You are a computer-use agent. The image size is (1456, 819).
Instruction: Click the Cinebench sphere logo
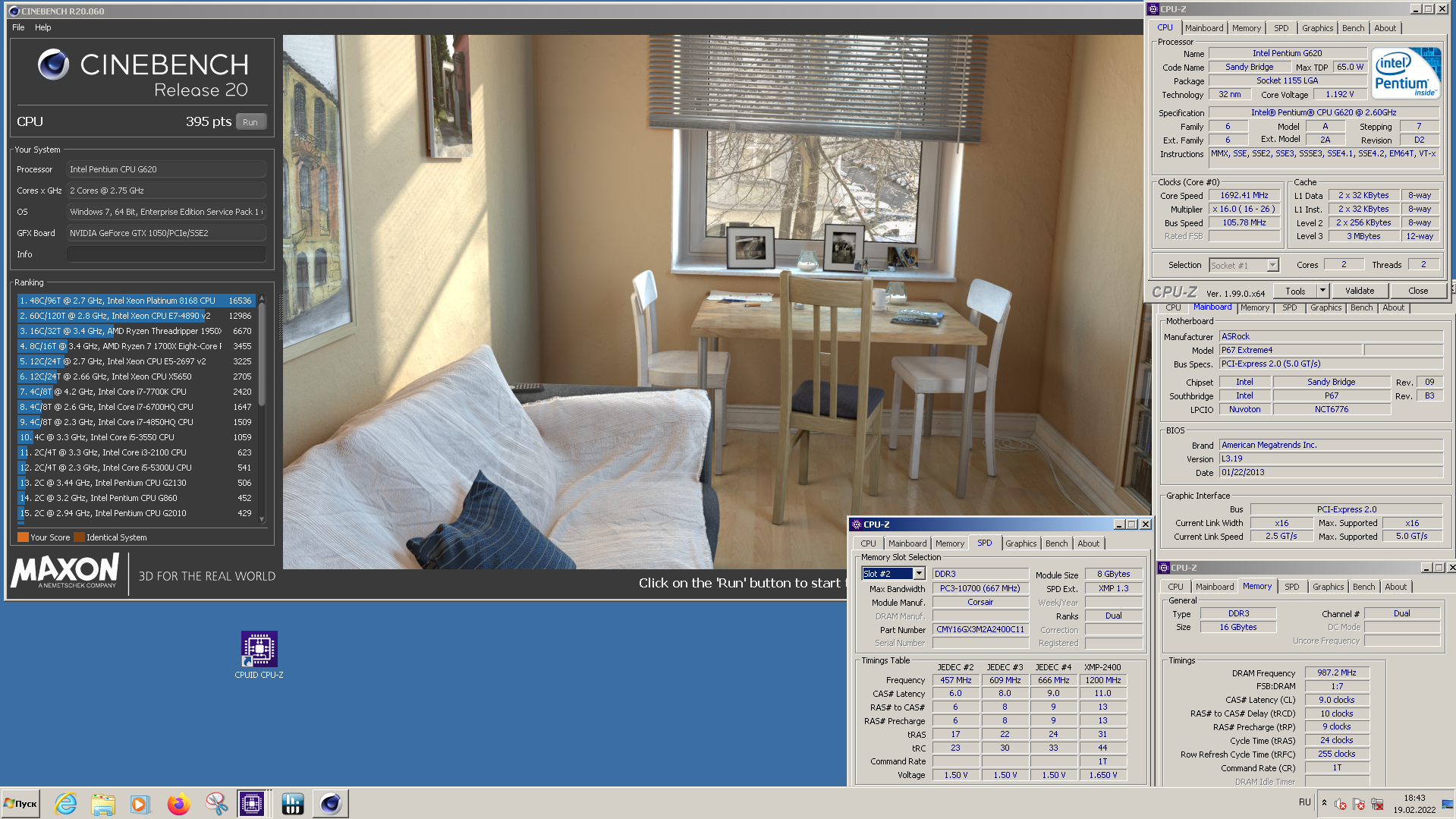[x=53, y=65]
